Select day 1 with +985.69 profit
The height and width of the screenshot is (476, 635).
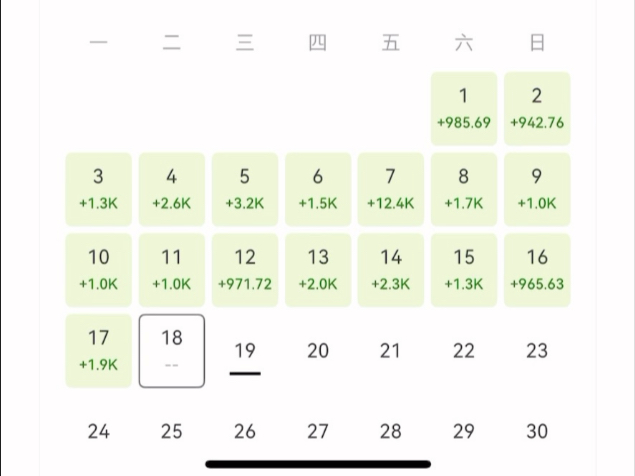coord(464,108)
